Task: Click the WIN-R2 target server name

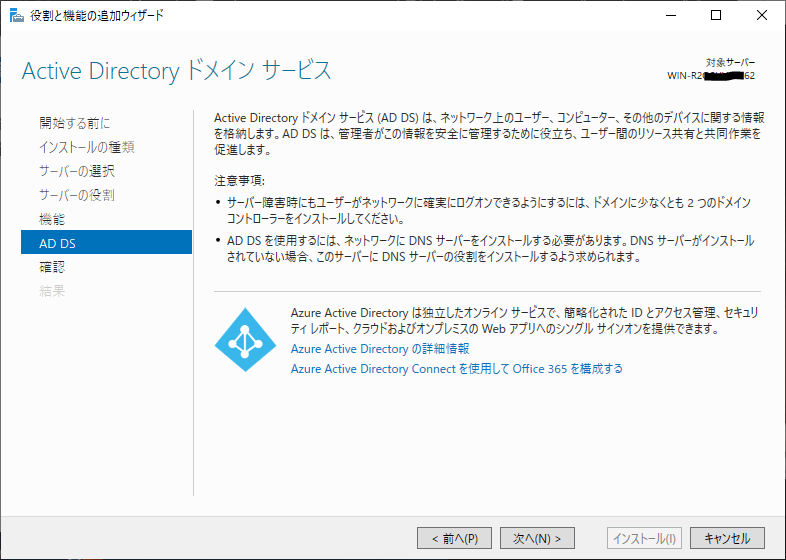Action: click(x=711, y=76)
